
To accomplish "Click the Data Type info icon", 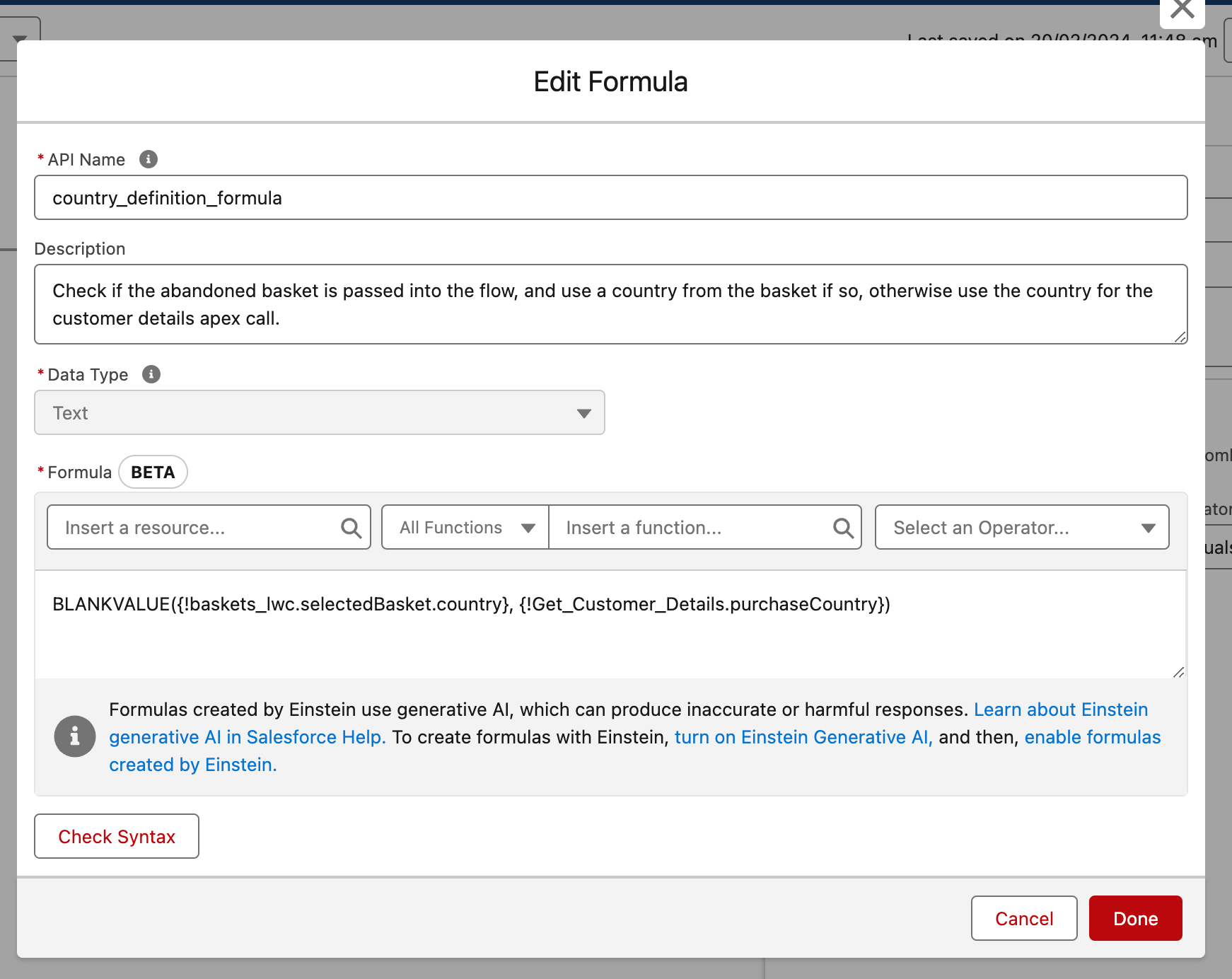I will pos(151,374).
